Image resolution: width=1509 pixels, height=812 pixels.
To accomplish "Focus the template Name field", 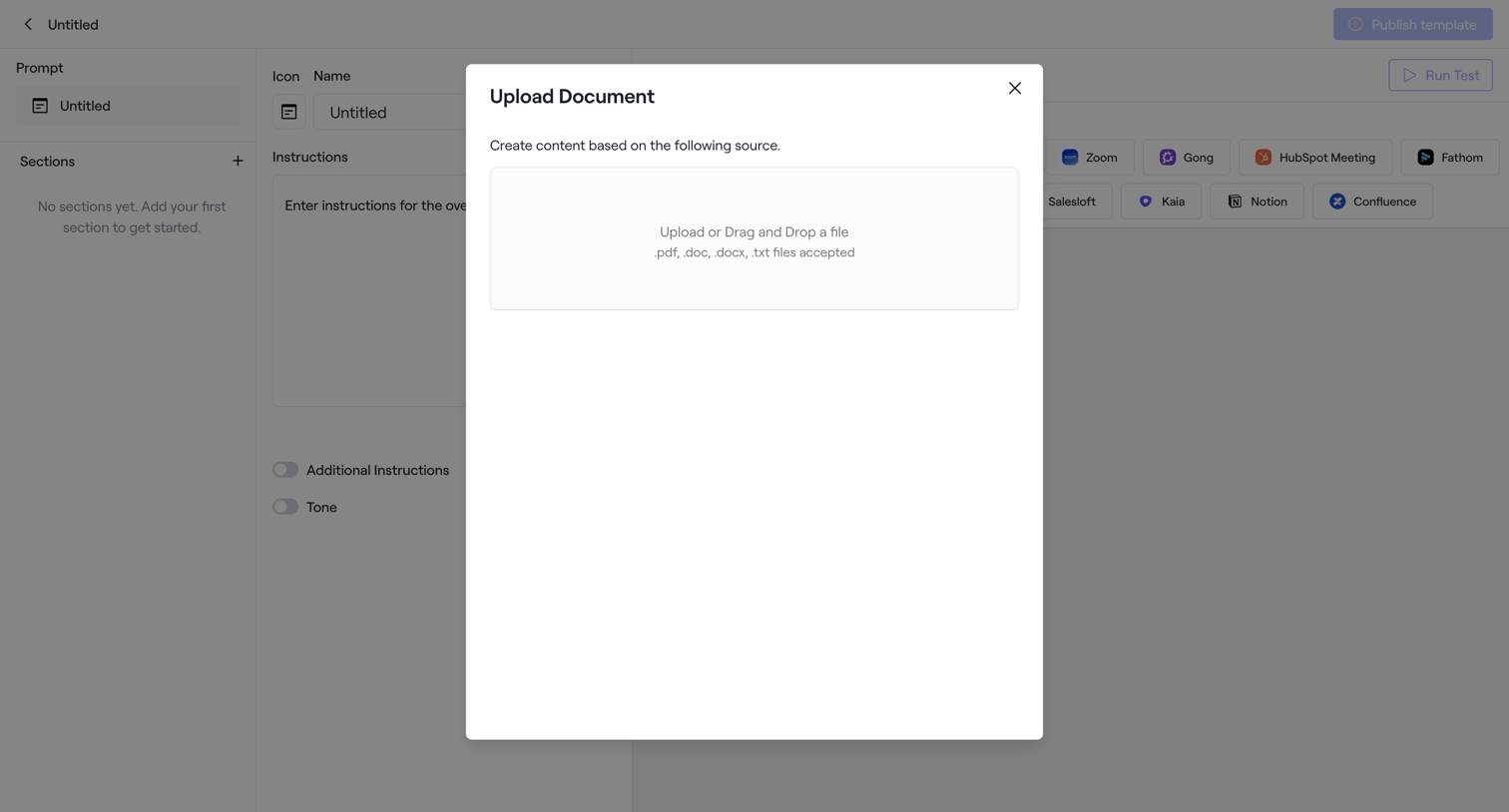I will tap(390, 113).
